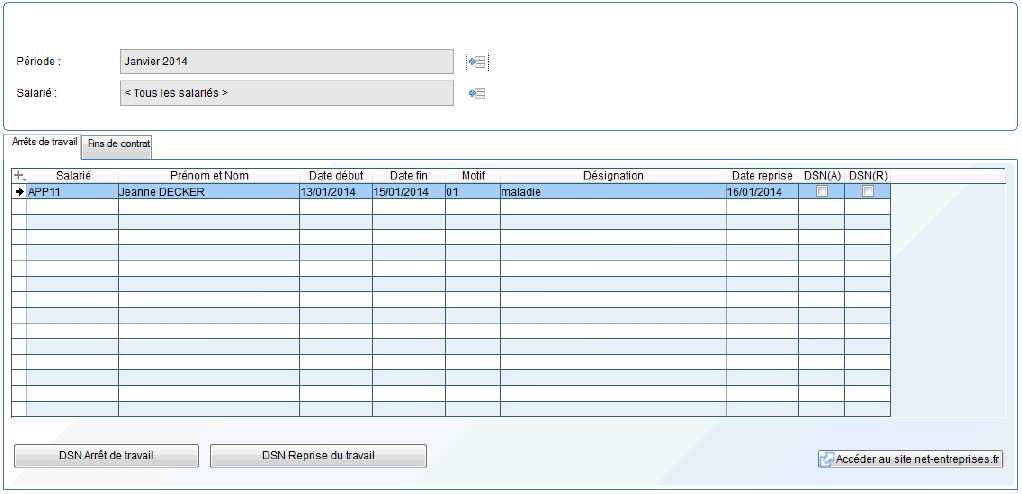
Task: Open the Salarié selection list icon
Action: point(477,94)
